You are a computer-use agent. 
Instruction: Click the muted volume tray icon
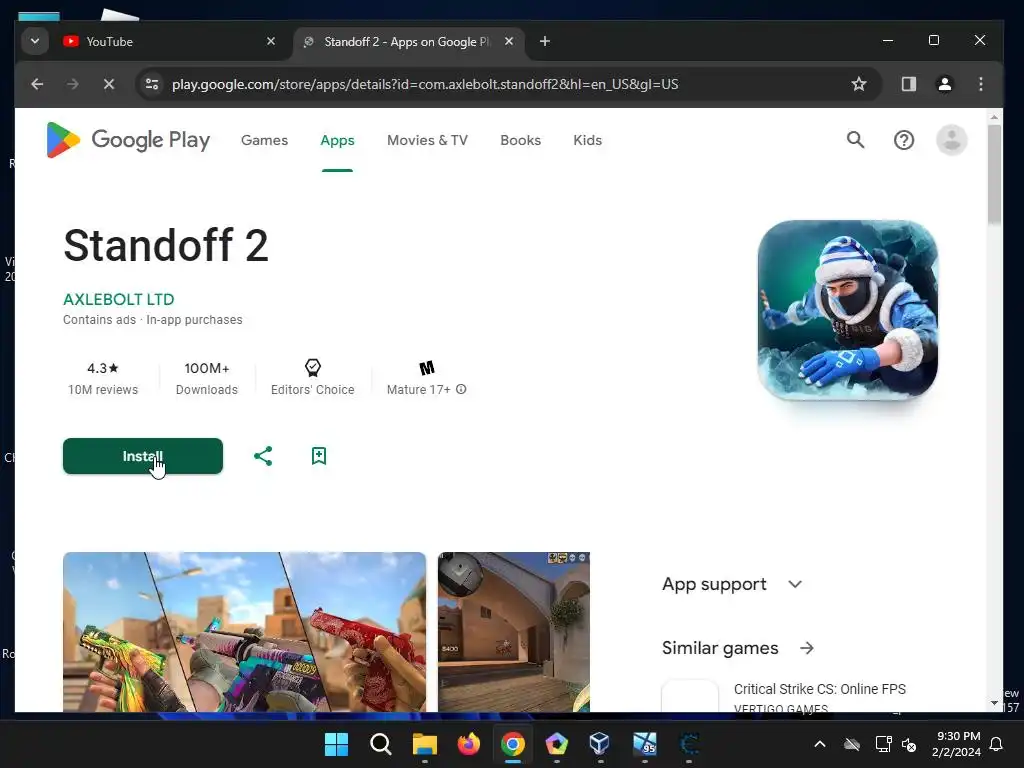(909, 744)
